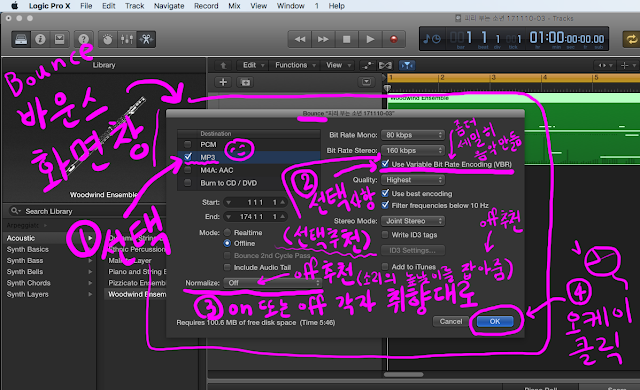Check the M4A: AAC destination checkbox
The image size is (640, 390).
click(188, 170)
